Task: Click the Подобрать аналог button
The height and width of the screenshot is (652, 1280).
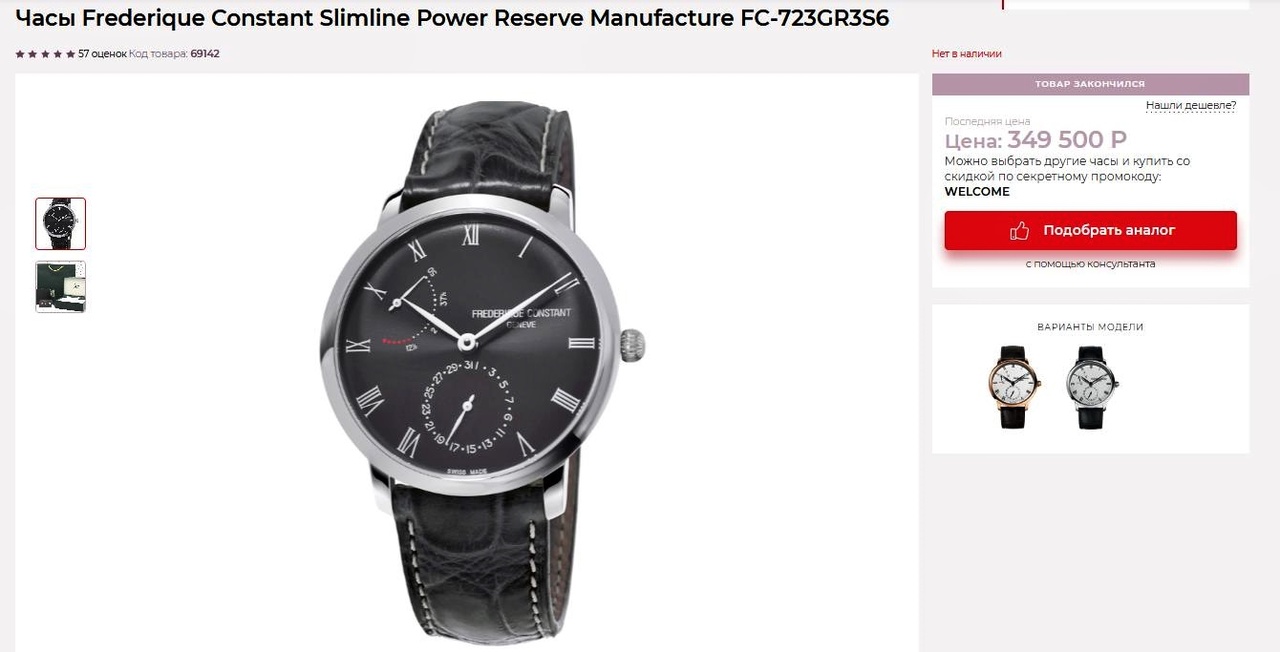Action: (1090, 231)
